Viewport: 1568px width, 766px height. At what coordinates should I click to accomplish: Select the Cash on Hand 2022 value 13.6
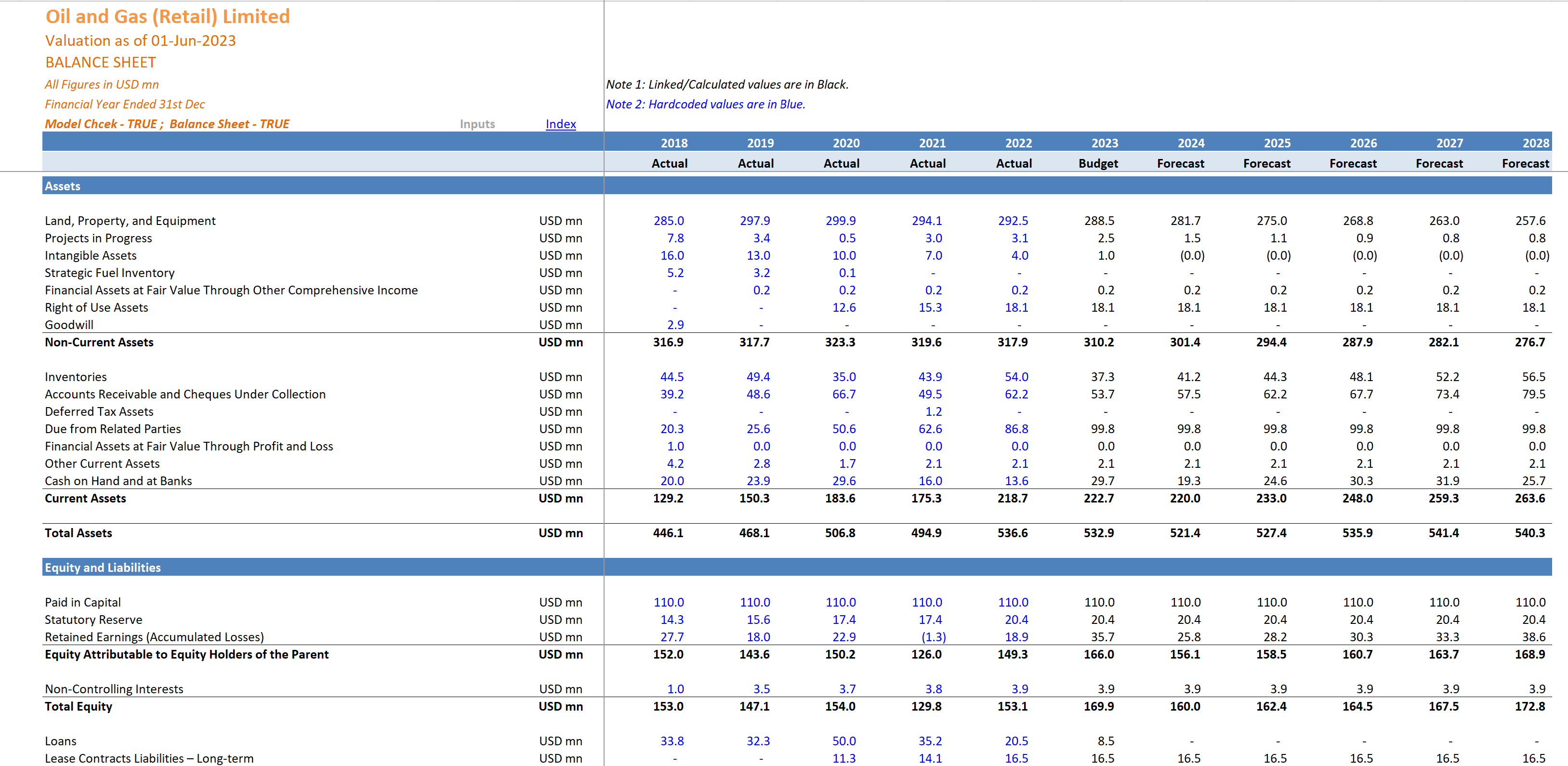[x=1016, y=480]
